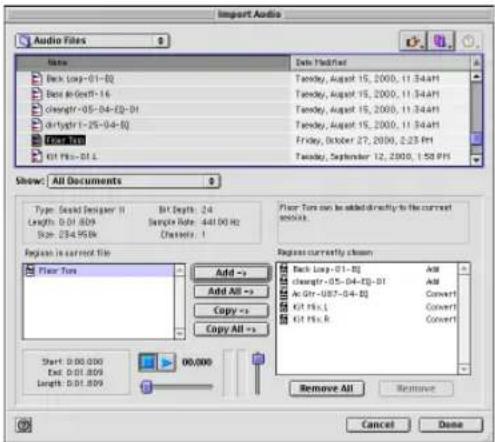Select Back Loop-01-EQ in the chosen regions list
Viewport: 495px width, 442px height.
click(x=326, y=269)
